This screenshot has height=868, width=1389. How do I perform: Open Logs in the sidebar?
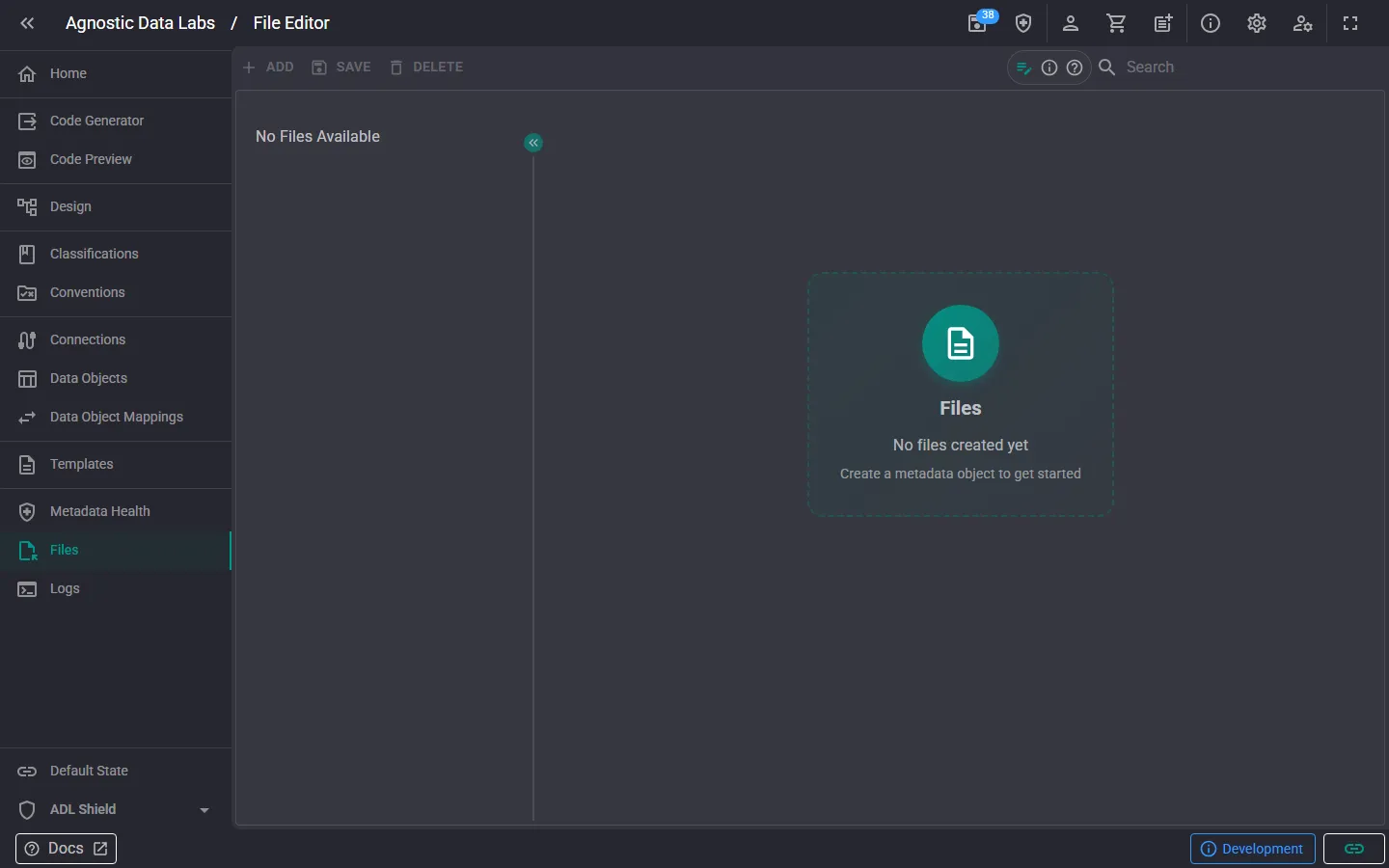[116, 588]
